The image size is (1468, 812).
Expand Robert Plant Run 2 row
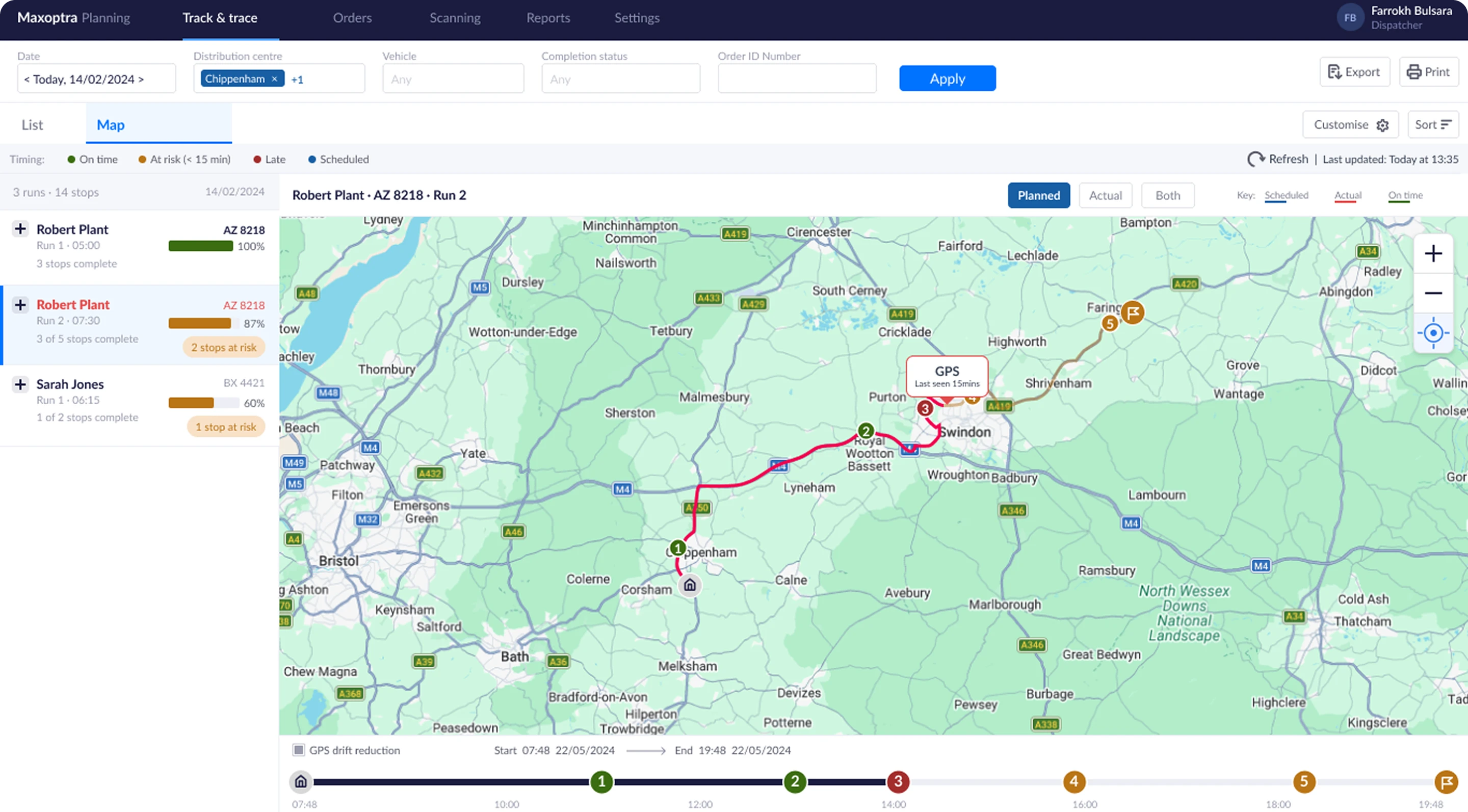20,305
